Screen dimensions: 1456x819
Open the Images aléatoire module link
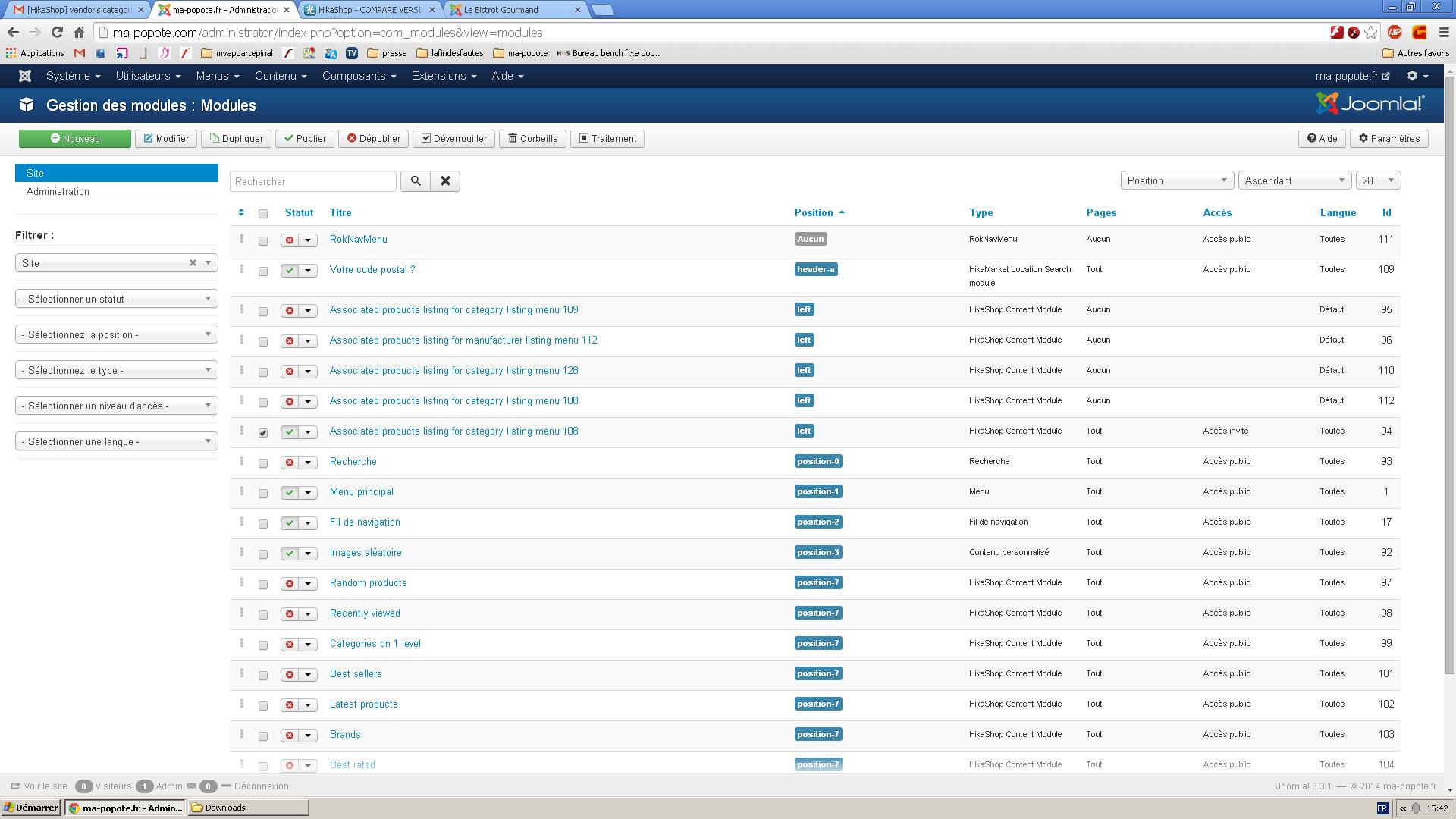click(x=366, y=553)
